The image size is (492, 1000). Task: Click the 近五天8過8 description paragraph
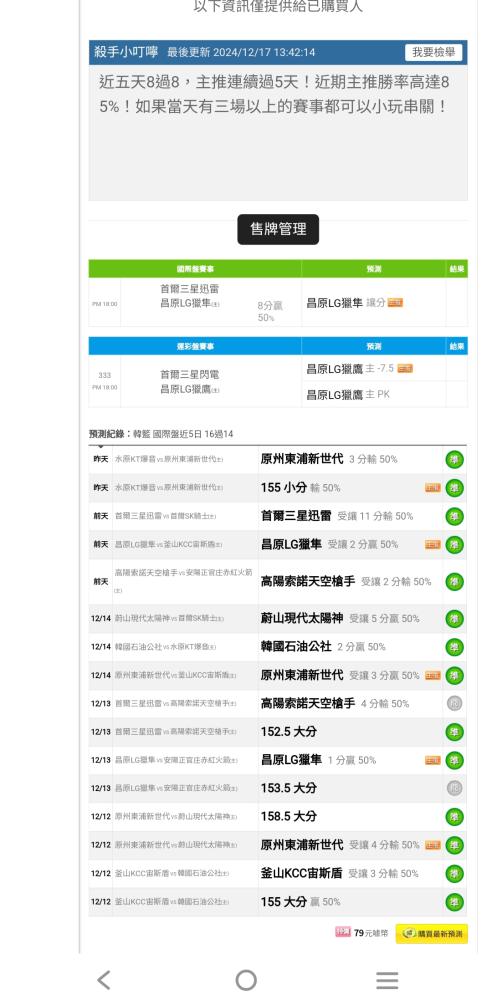(275, 94)
